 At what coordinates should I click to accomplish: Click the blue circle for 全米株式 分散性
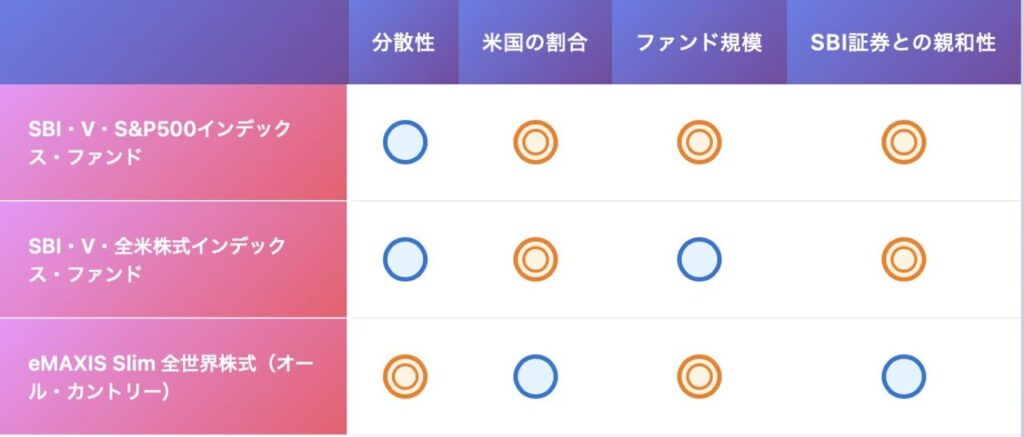coord(405,259)
